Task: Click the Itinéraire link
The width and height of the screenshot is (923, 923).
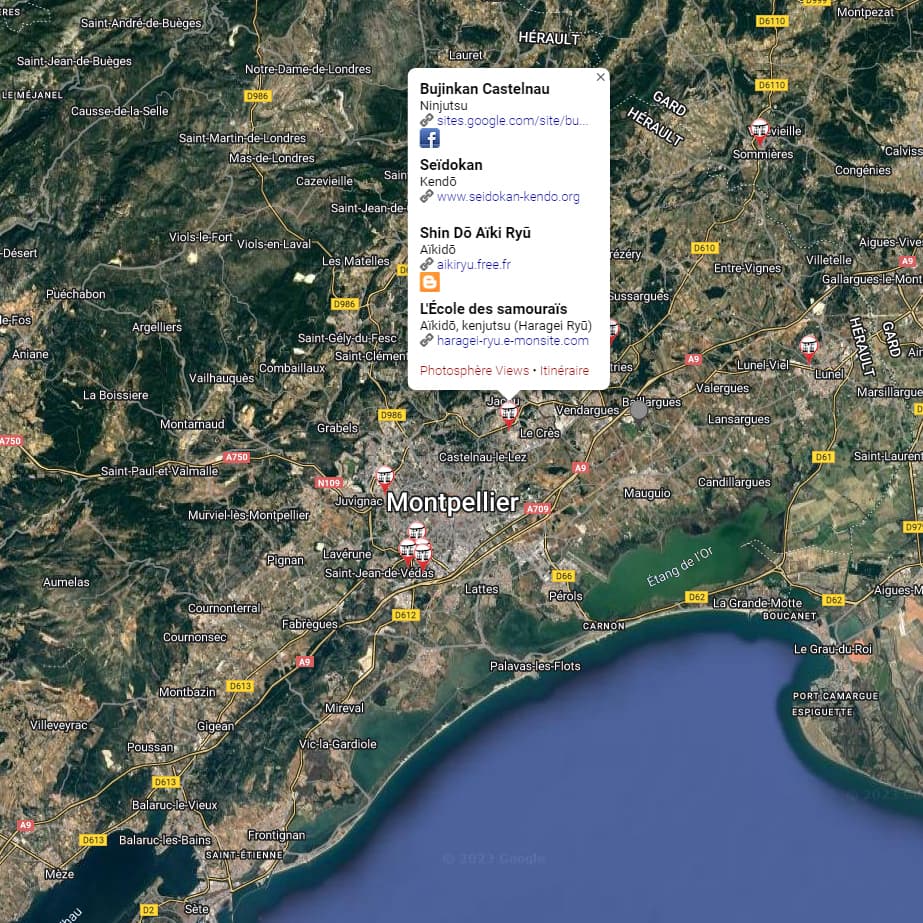Action: [x=564, y=370]
